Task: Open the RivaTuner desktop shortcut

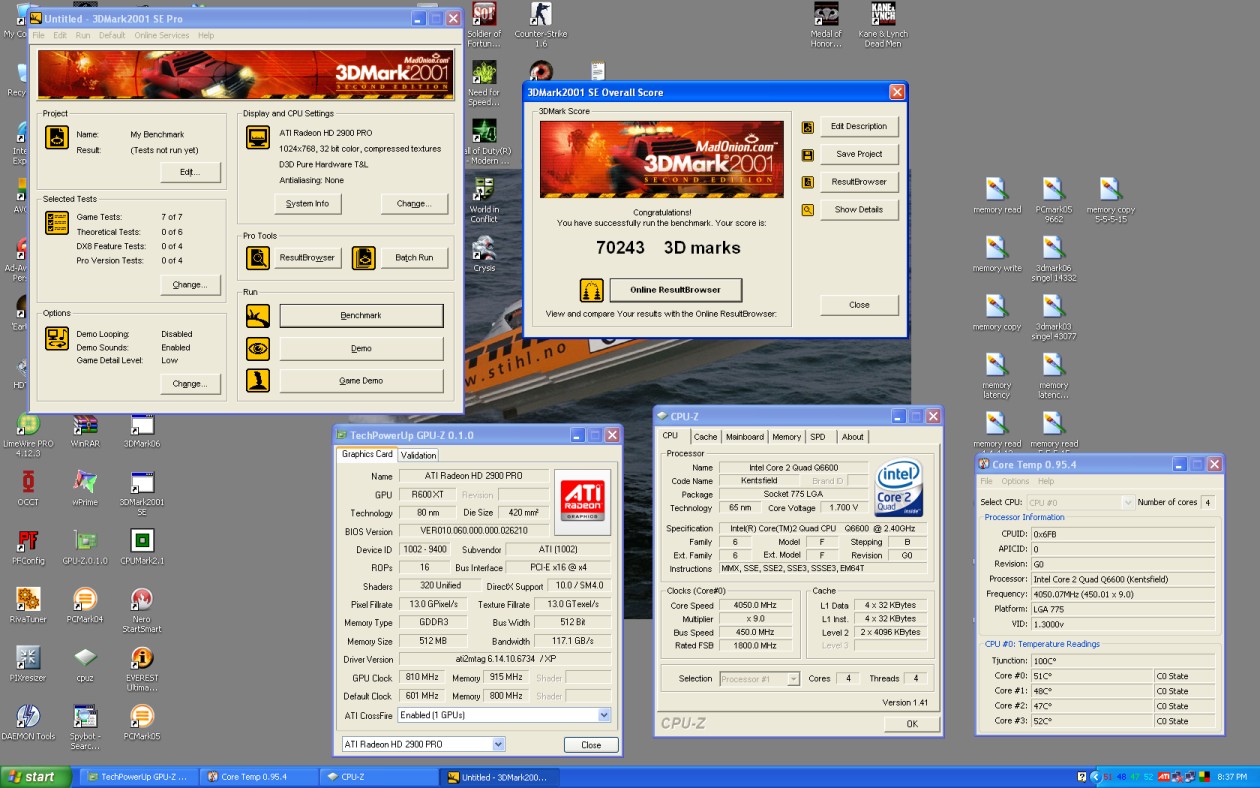Action: tap(28, 605)
